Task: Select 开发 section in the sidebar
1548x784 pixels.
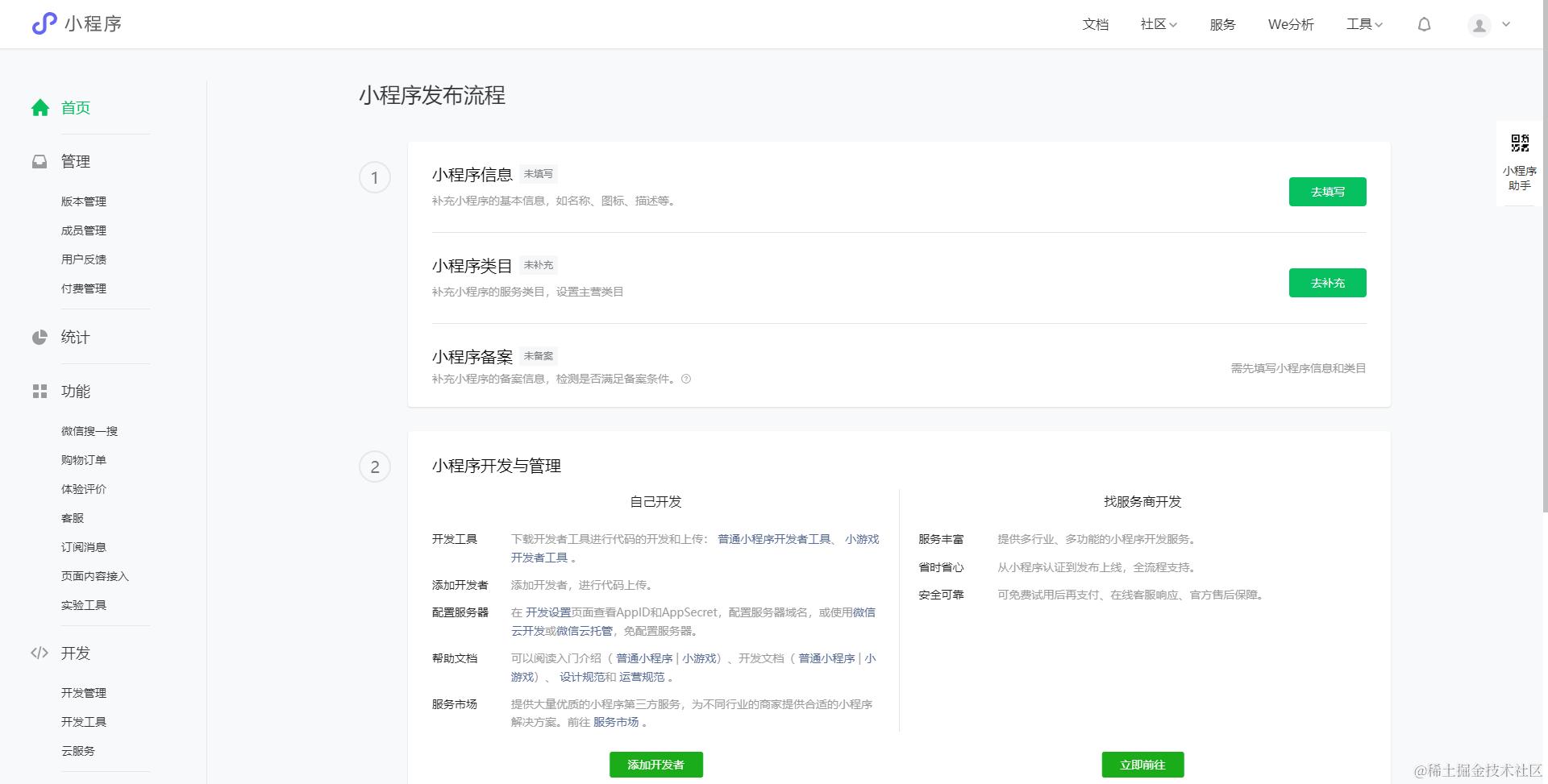Action: pyautogui.click(x=76, y=653)
